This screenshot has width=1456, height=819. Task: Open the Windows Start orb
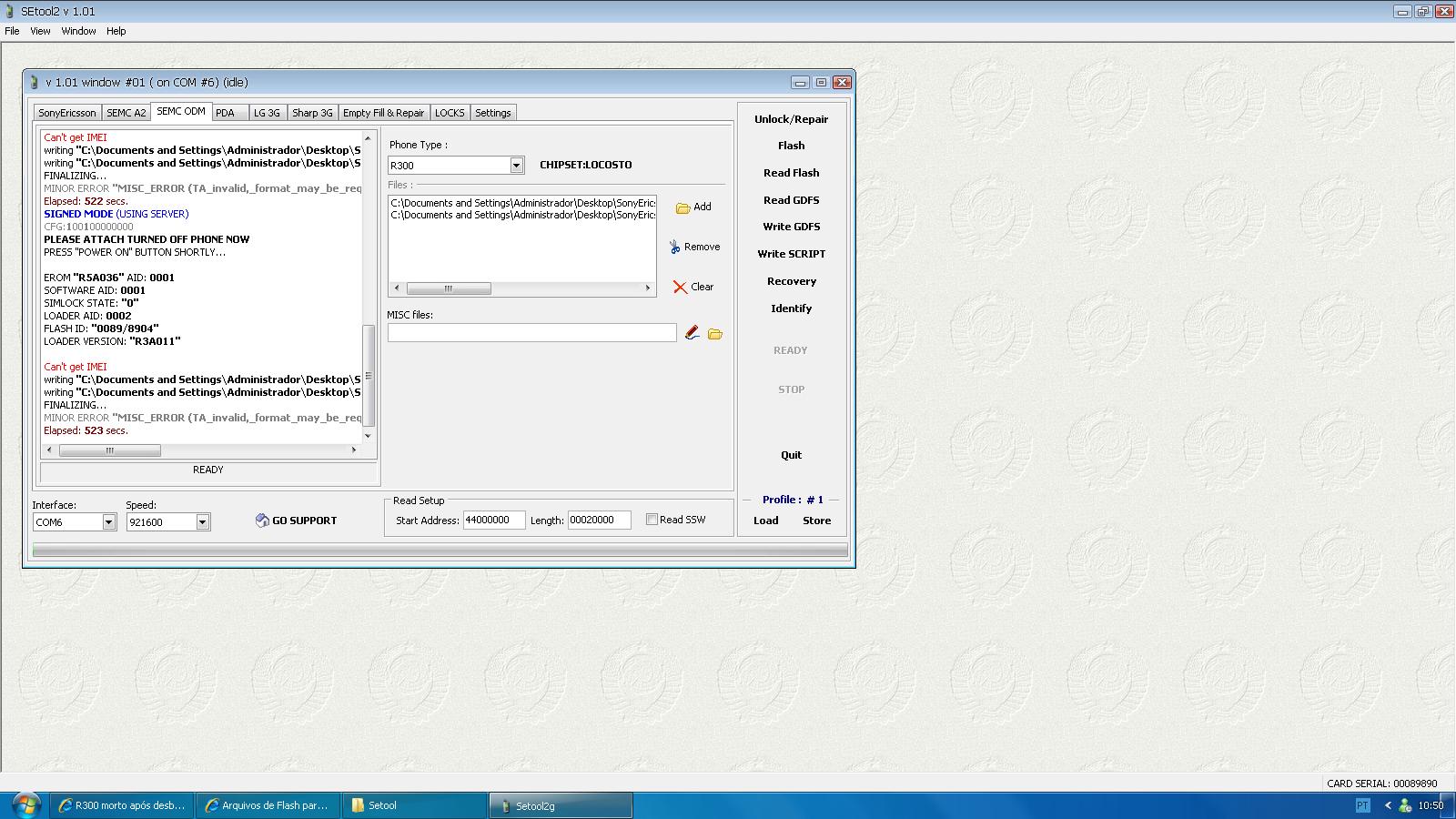tap(25, 805)
